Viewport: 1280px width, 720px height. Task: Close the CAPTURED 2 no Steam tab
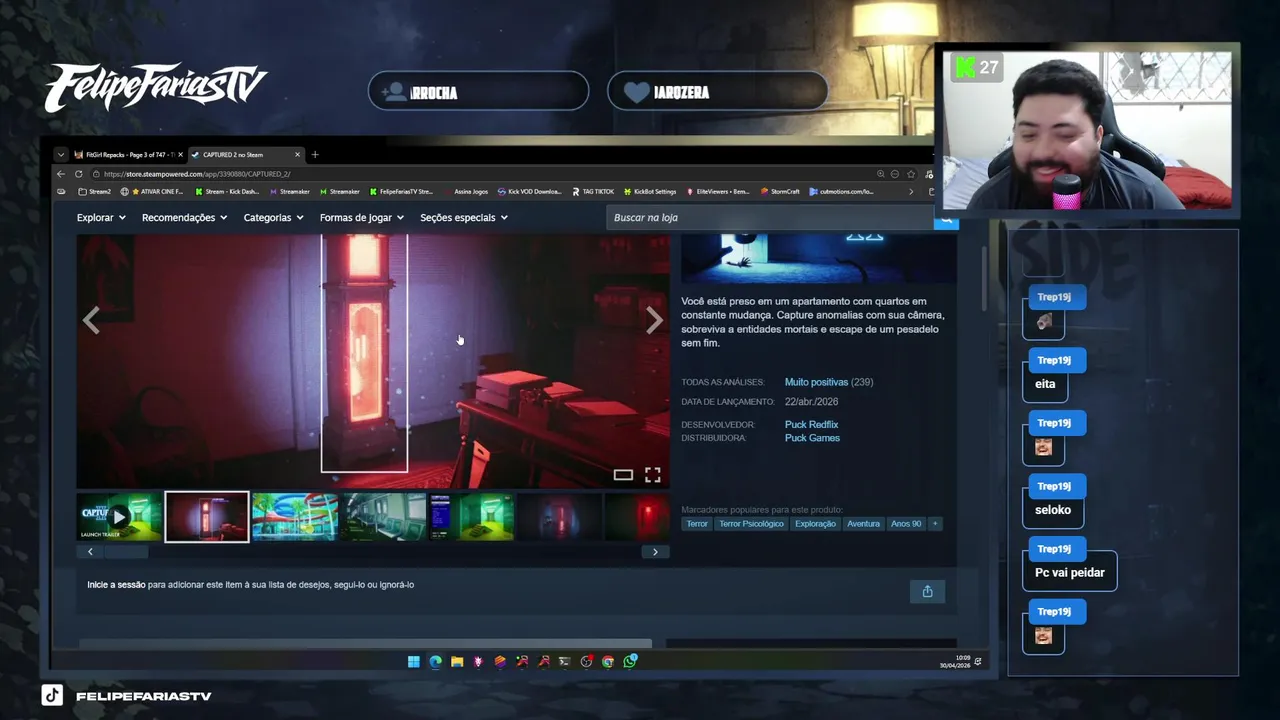297,155
